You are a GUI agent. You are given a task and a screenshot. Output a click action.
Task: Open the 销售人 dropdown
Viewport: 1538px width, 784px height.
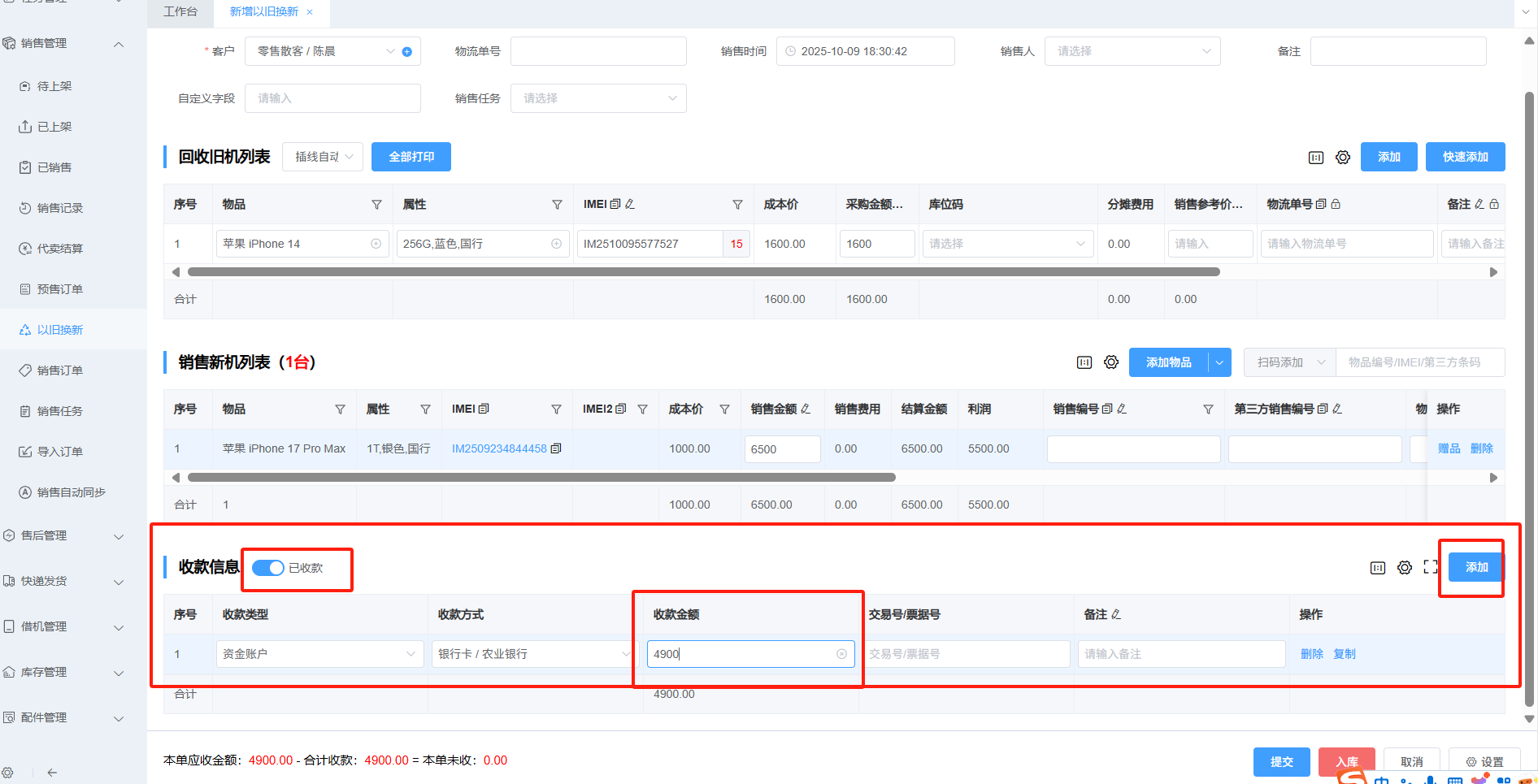tap(1132, 51)
